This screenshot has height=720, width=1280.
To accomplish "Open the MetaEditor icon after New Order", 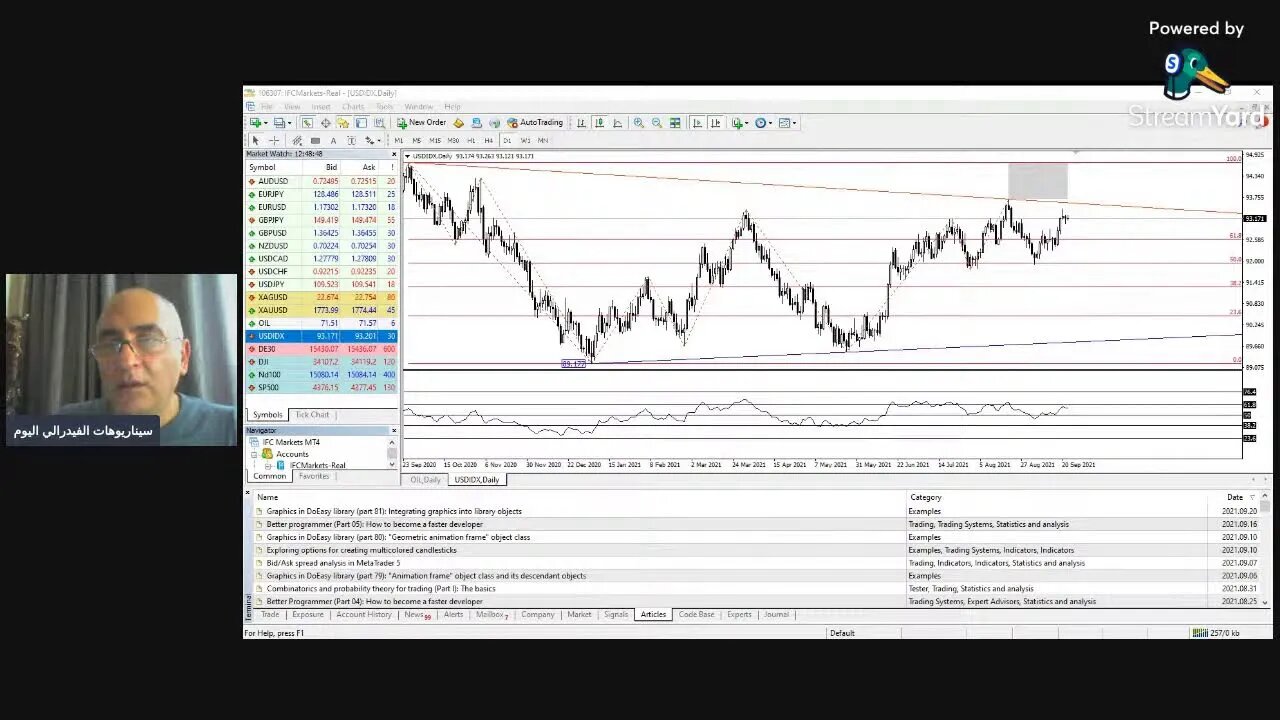I will coord(458,123).
